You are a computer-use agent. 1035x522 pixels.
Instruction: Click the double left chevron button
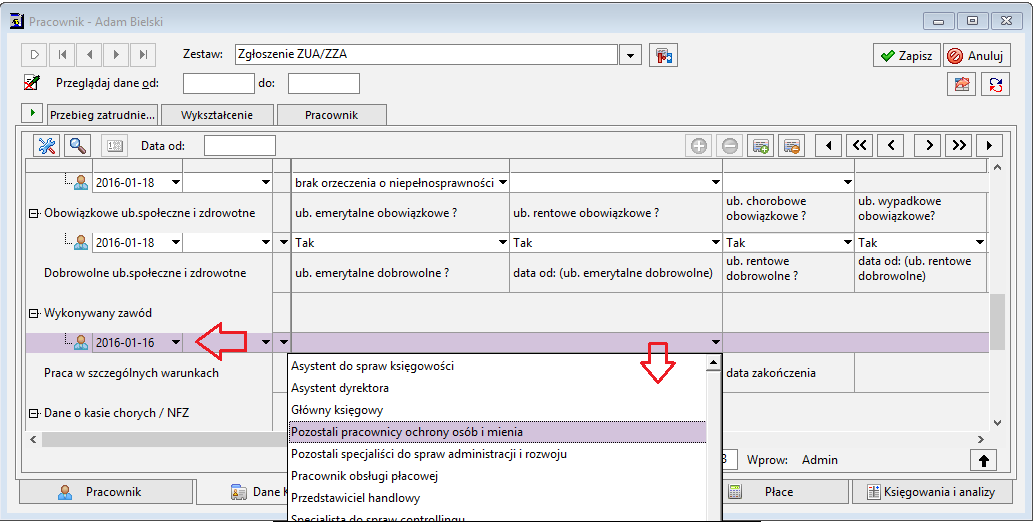click(859, 145)
